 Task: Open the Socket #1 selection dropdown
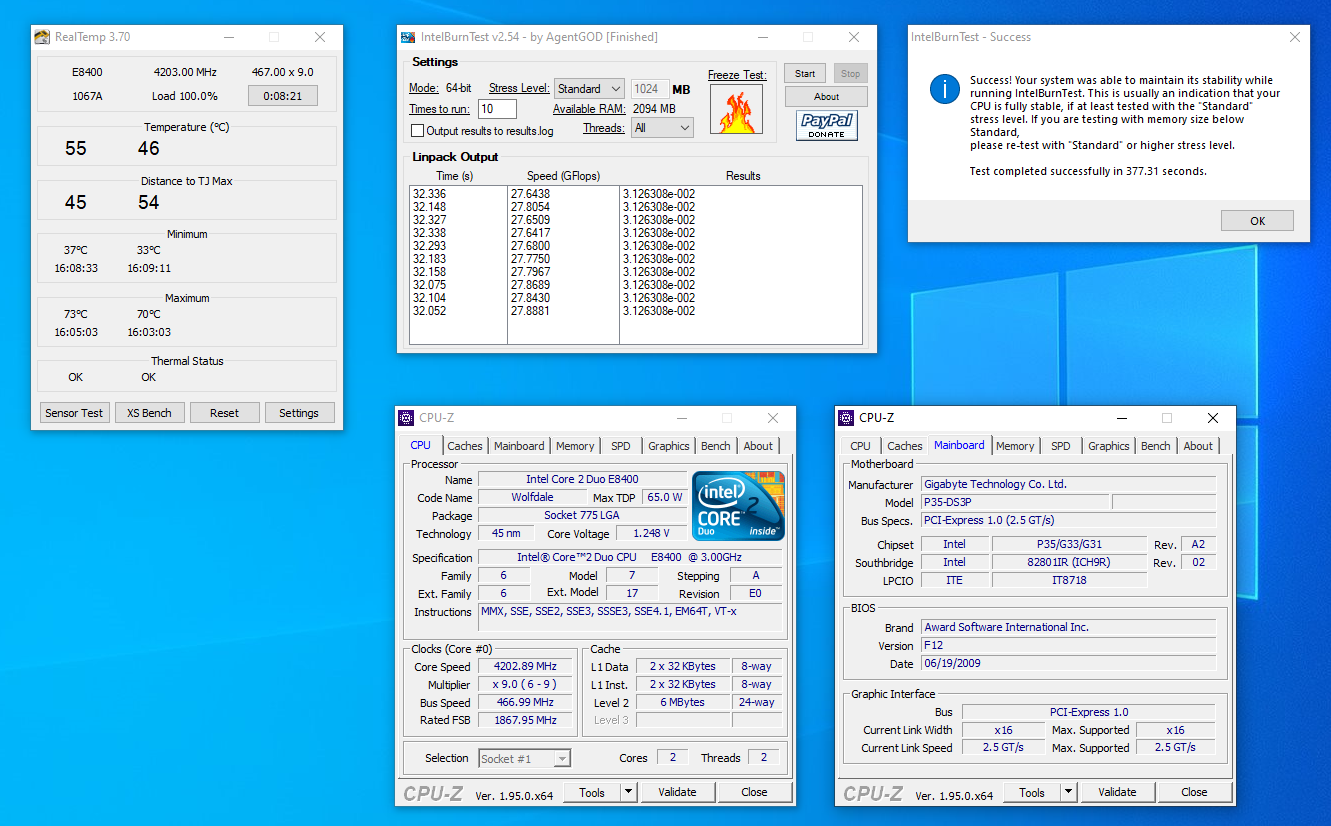point(524,759)
